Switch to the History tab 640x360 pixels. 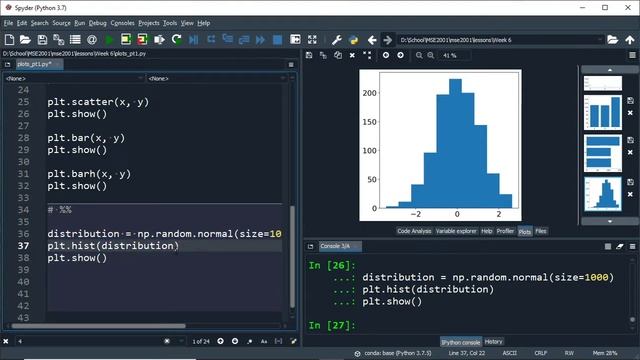point(493,342)
